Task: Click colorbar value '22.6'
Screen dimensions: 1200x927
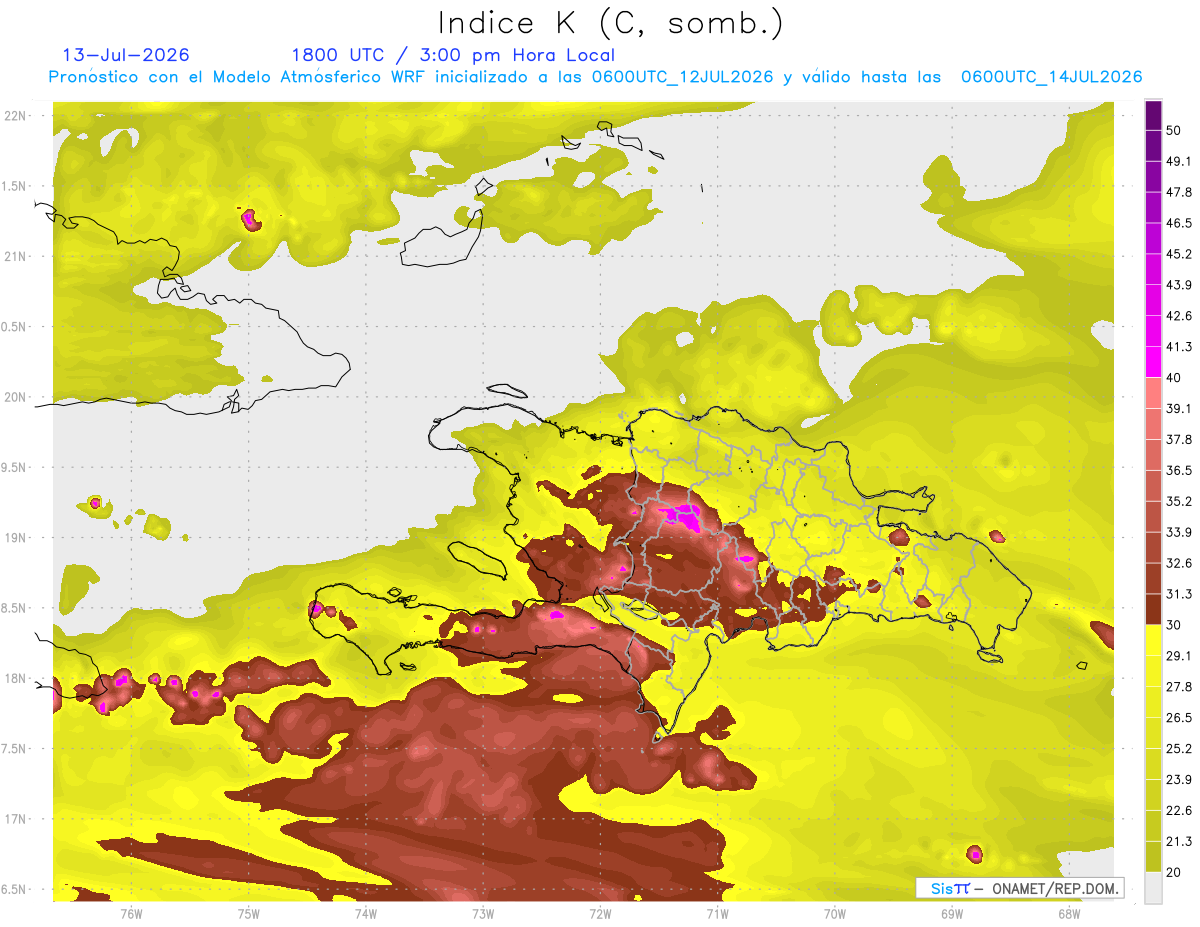Action: click(1180, 811)
